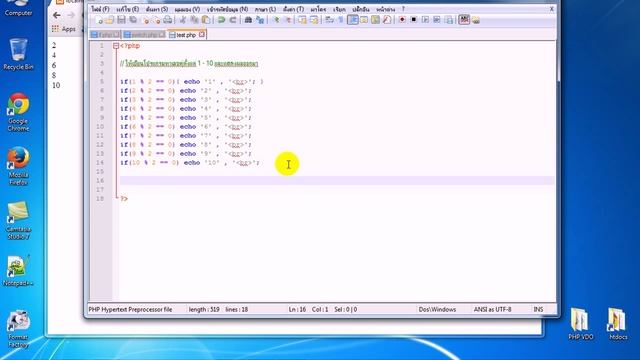Close the test.php tab with its X
This screenshot has width=640, height=360.
pyautogui.click(x=202, y=35)
